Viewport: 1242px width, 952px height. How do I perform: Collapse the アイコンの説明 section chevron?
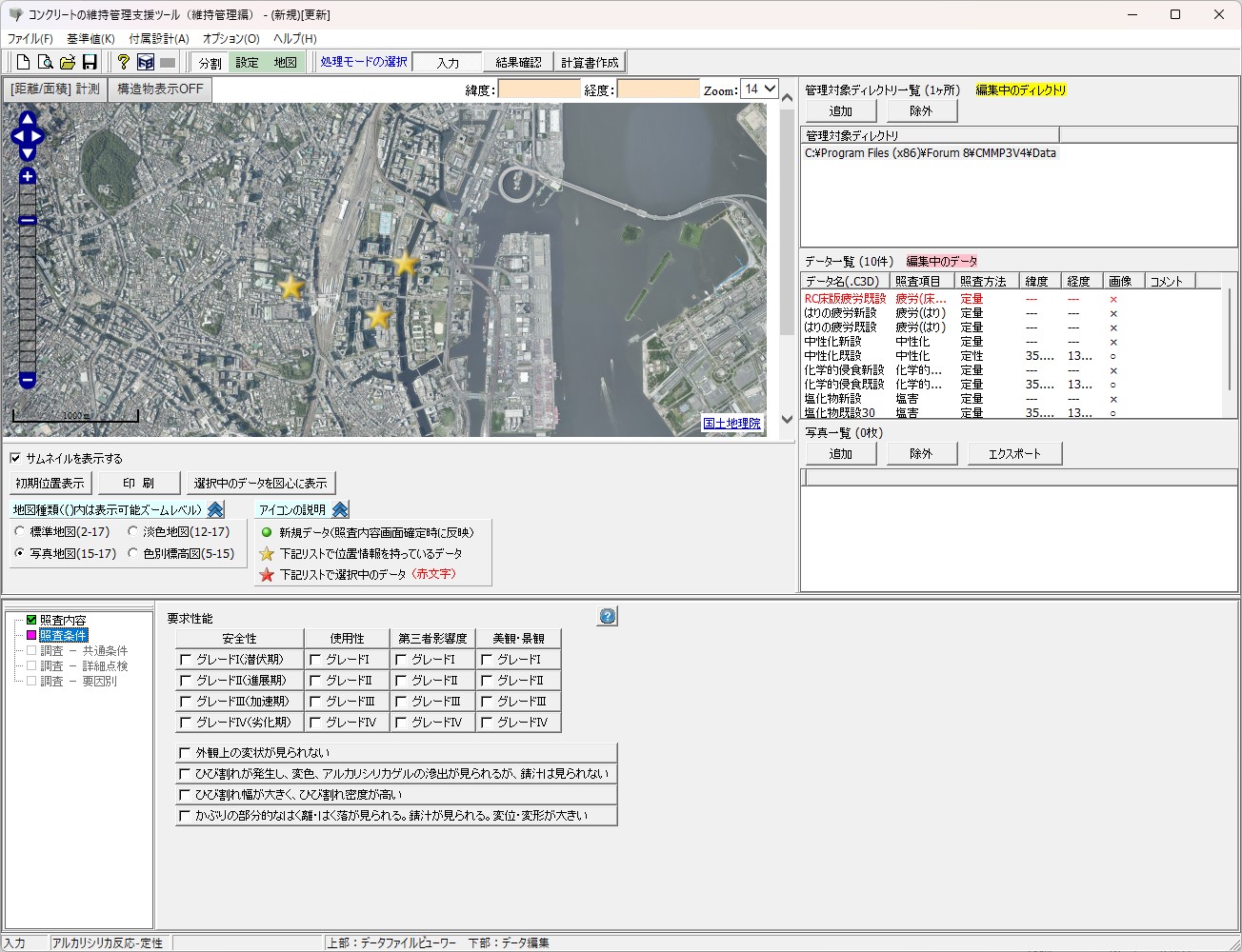[340, 510]
